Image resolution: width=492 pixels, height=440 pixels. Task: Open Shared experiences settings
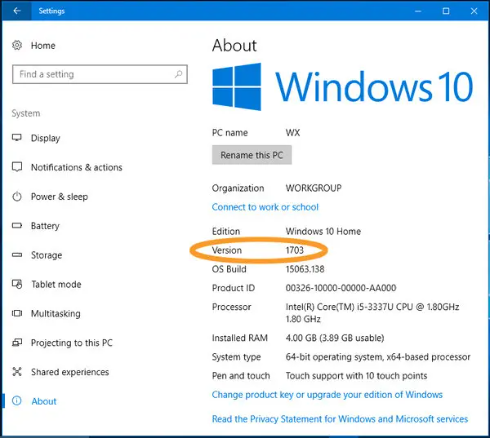point(70,372)
